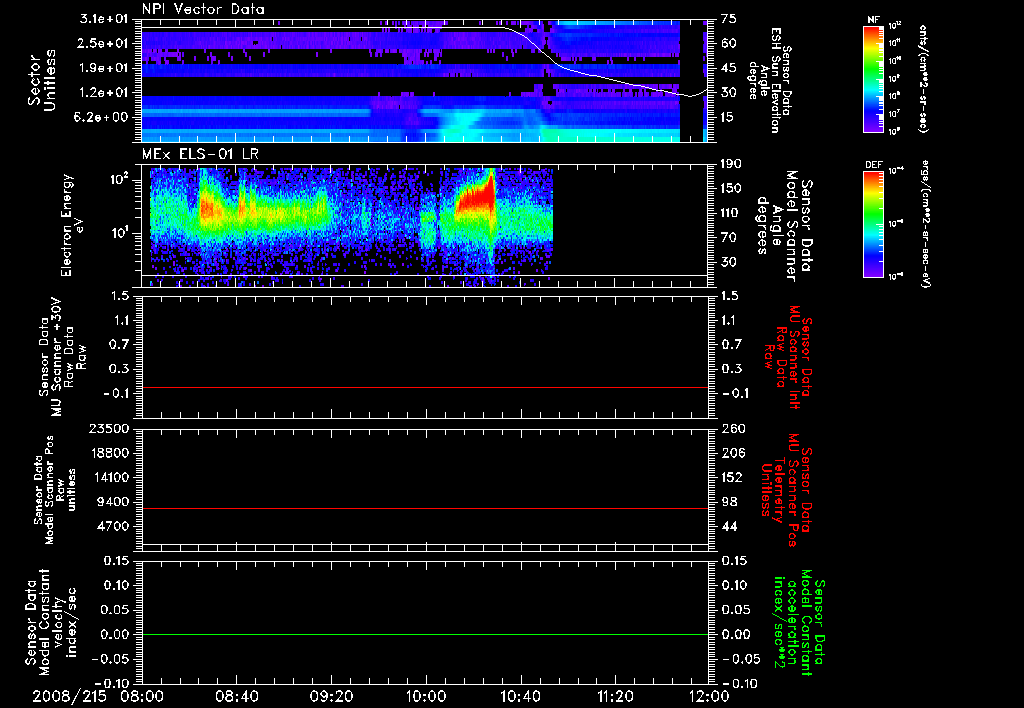Click the "ESH Sun Elevation Angle" axis label
This screenshot has width=1024, height=708.
point(769,80)
